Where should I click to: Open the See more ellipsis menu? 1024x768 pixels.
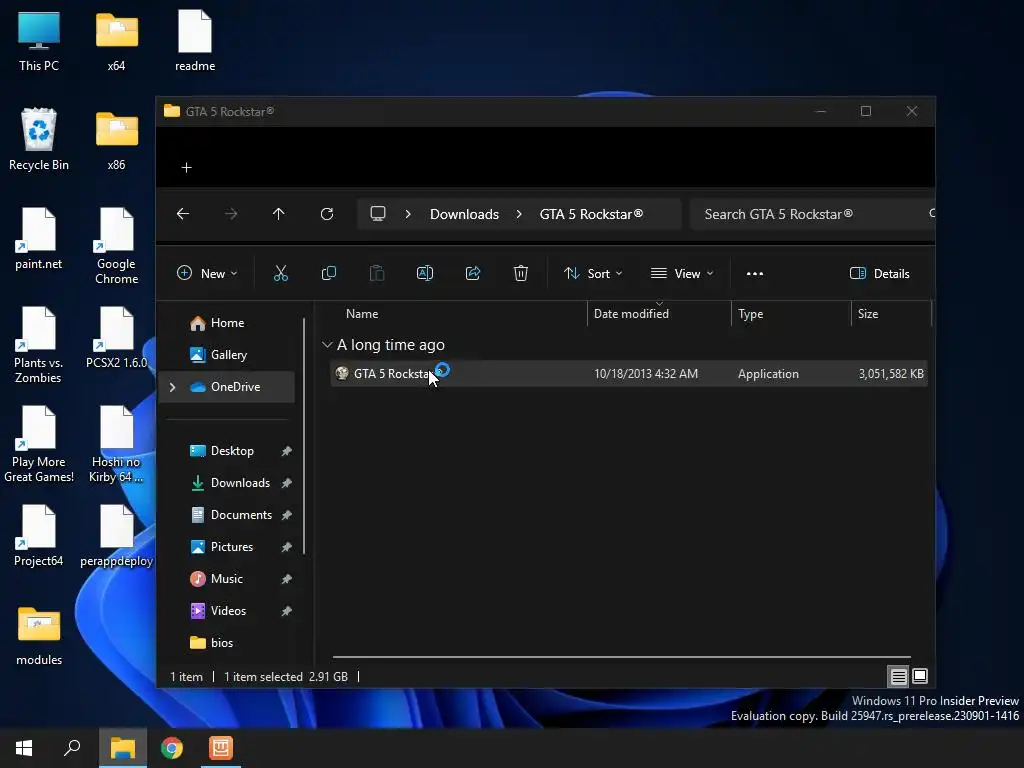[x=755, y=274]
